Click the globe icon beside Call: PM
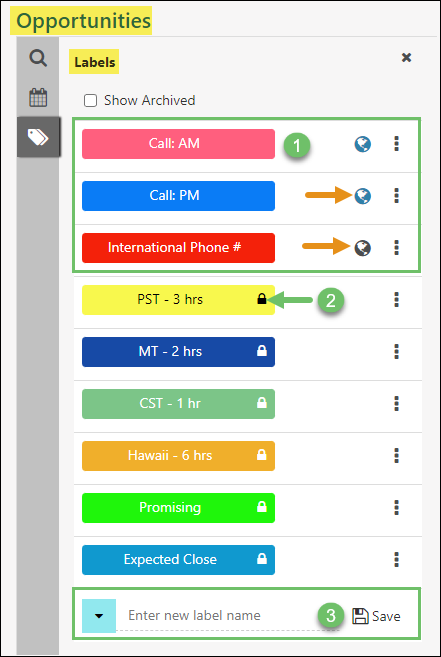The height and width of the screenshot is (657, 441). click(x=363, y=196)
